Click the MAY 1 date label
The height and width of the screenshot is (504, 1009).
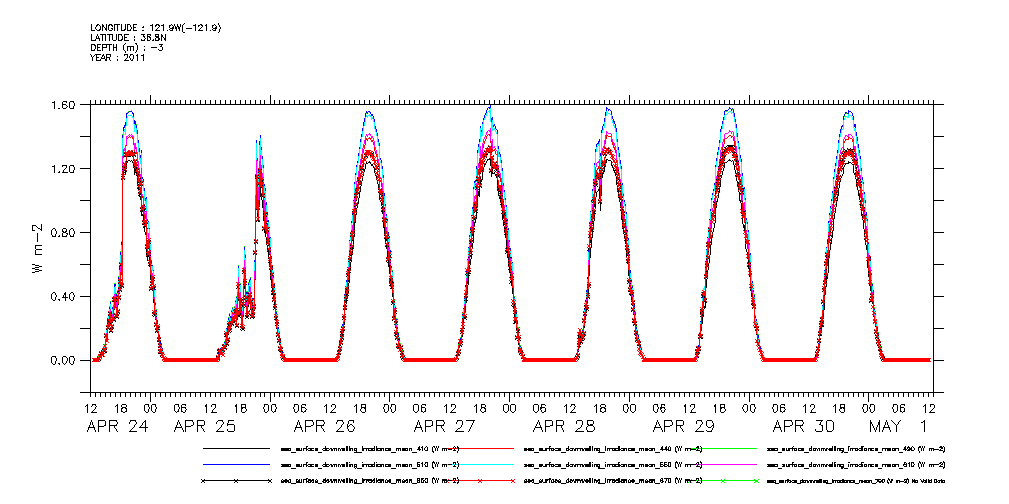[896, 426]
